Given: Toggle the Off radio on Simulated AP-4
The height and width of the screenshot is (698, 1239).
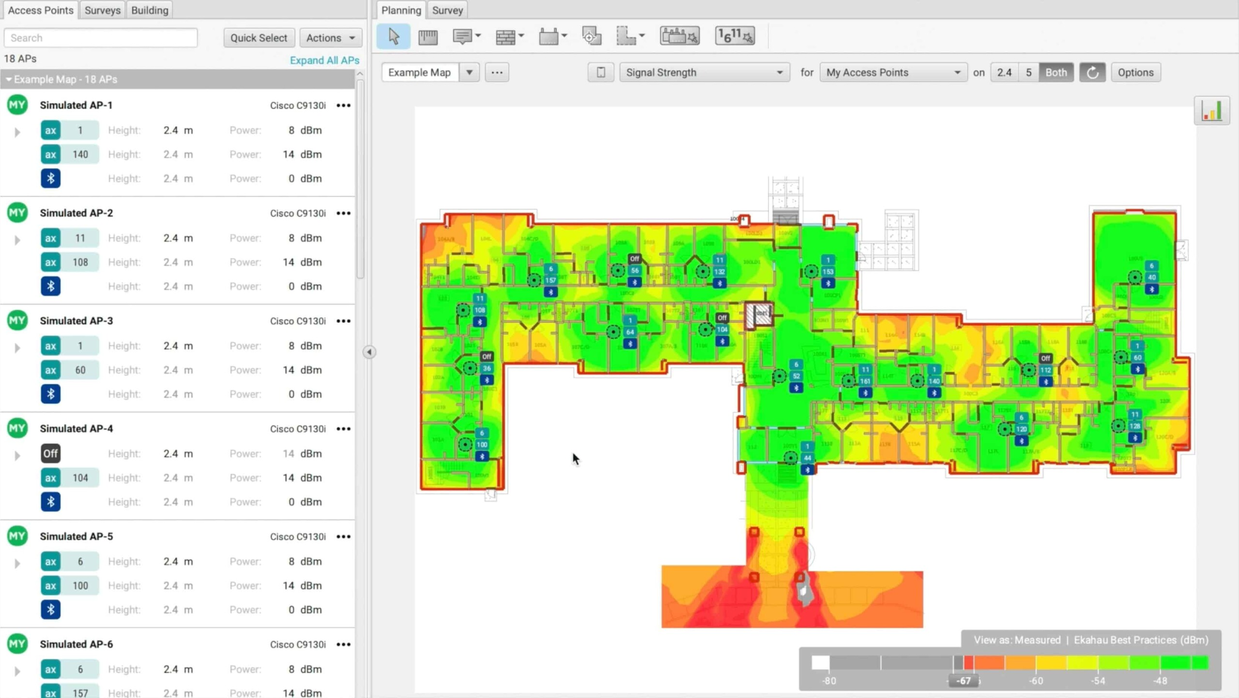Looking at the screenshot, I should tap(51, 453).
